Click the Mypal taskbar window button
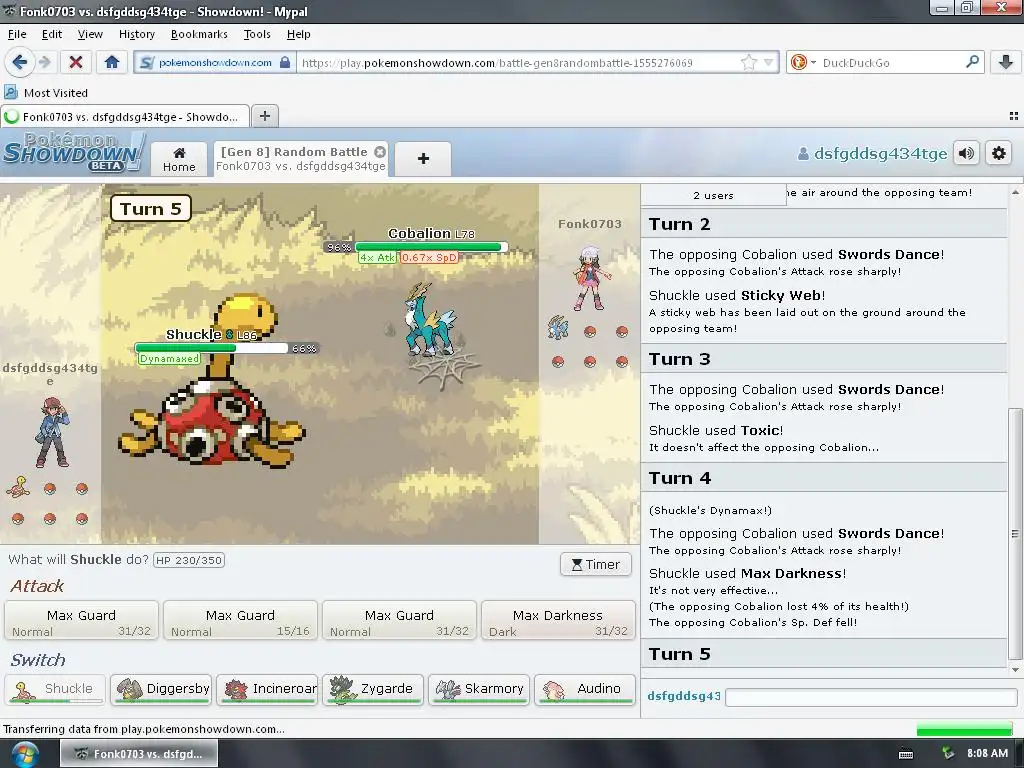Viewport: 1024px width, 768px height. pyautogui.click(x=139, y=754)
